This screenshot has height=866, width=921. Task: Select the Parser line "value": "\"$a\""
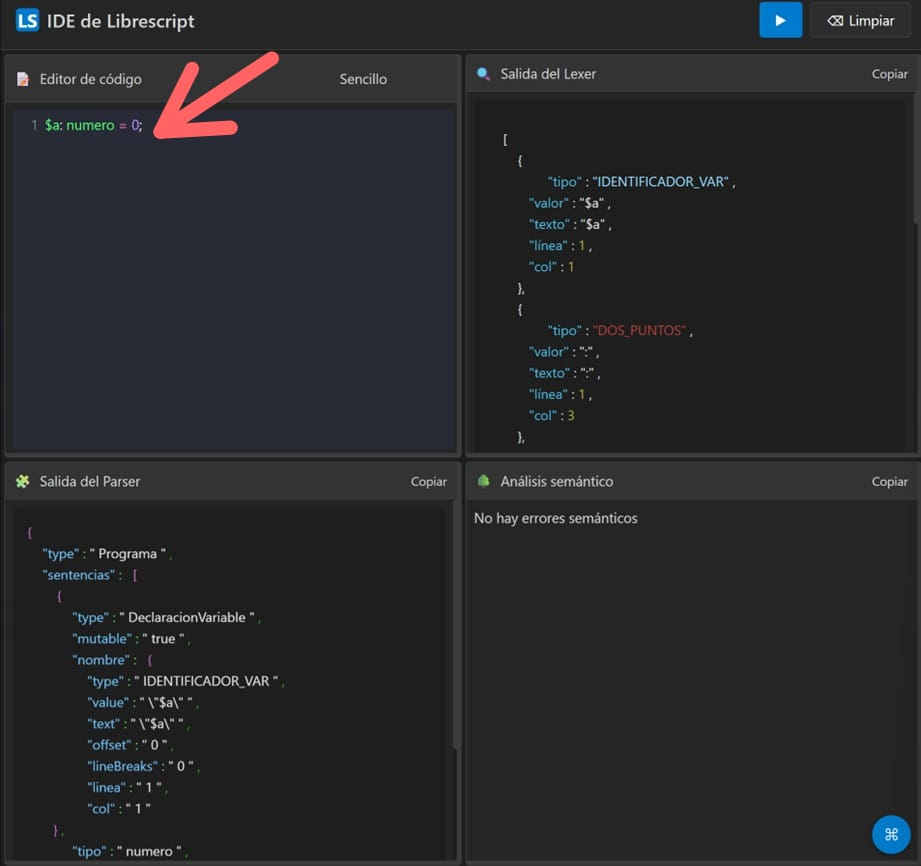[143, 703]
